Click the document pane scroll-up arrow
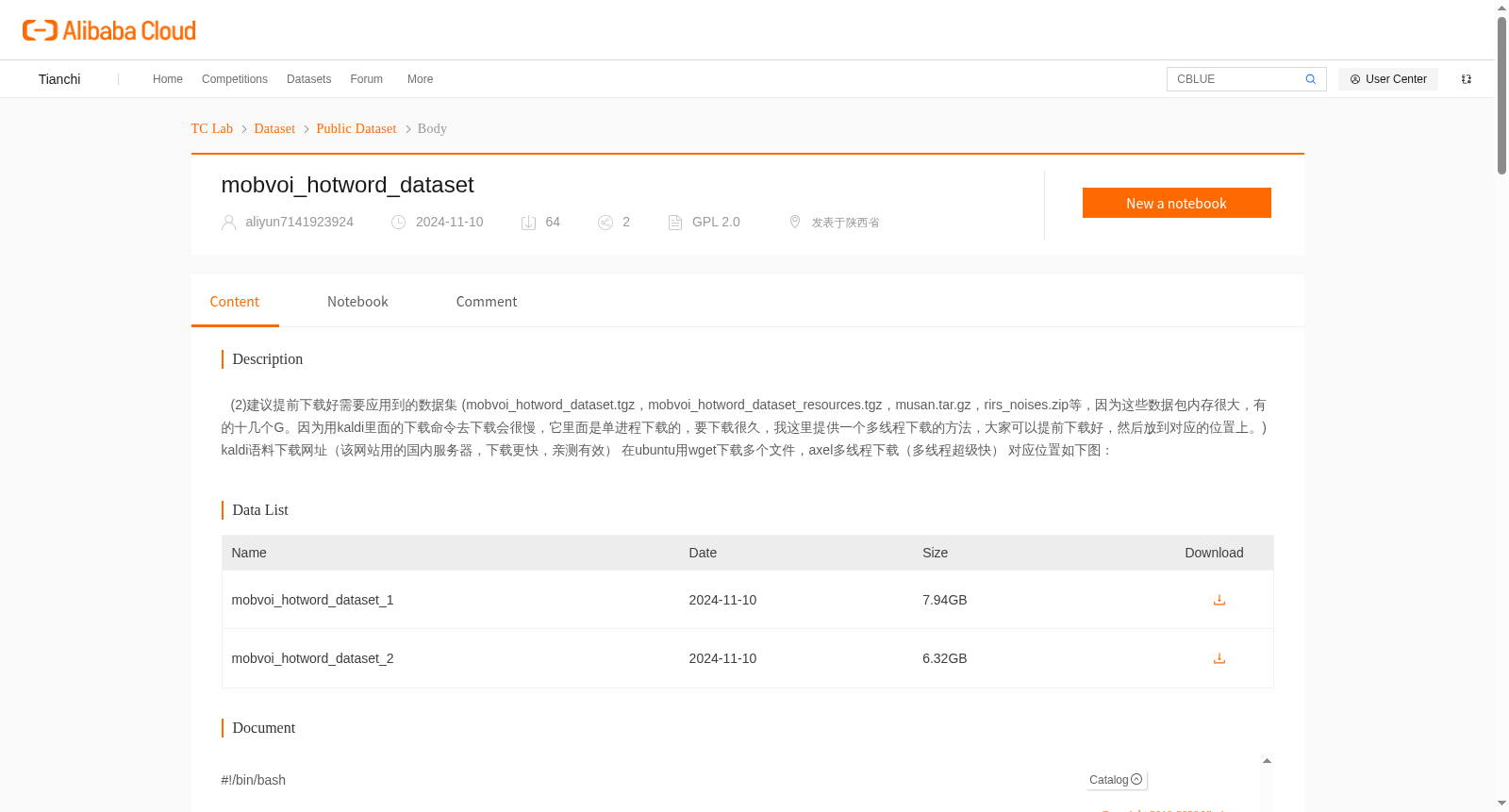This screenshot has height=812, width=1509. [1268, 760]
